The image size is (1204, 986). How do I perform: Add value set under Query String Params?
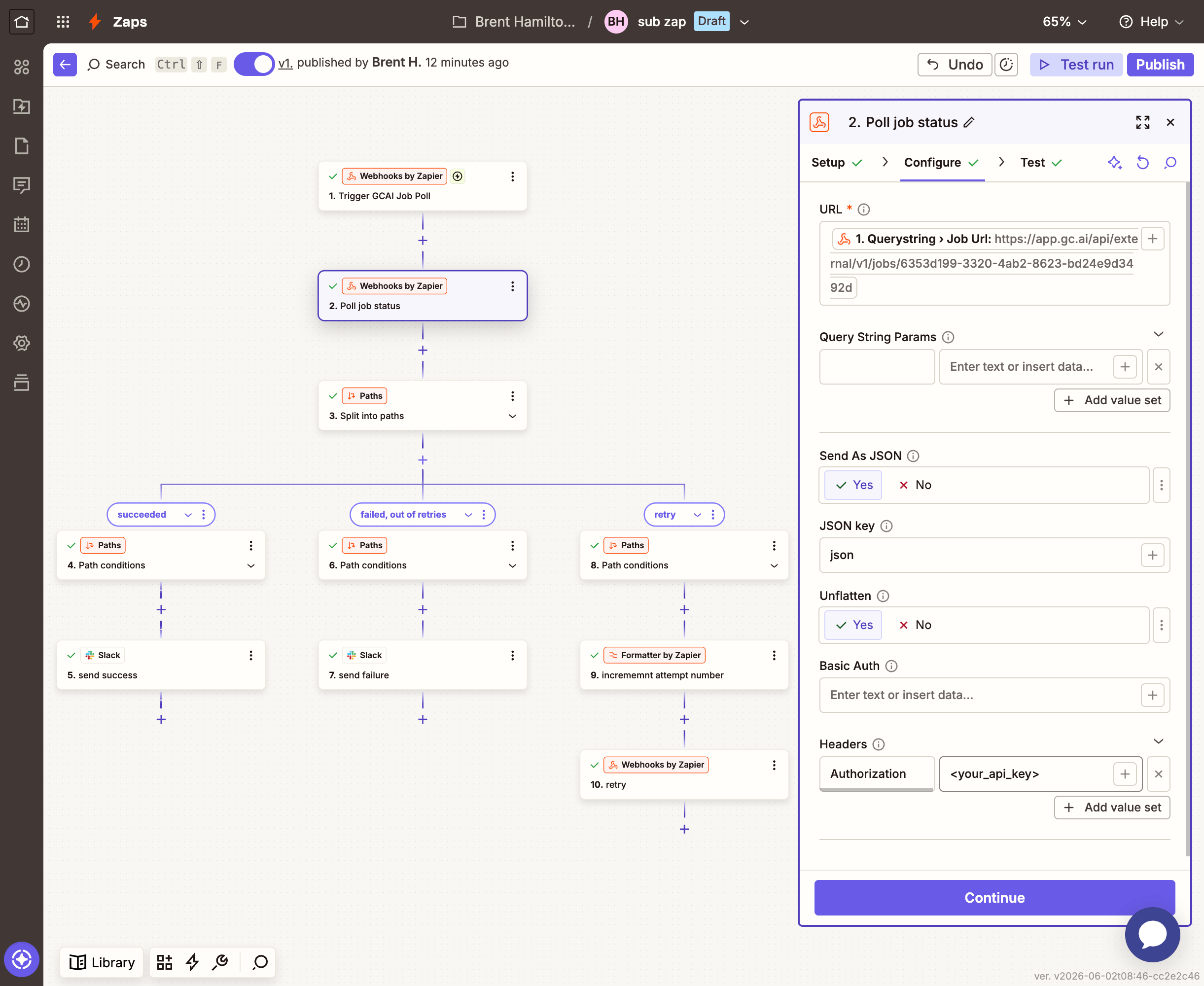(x=1111, y=400)
